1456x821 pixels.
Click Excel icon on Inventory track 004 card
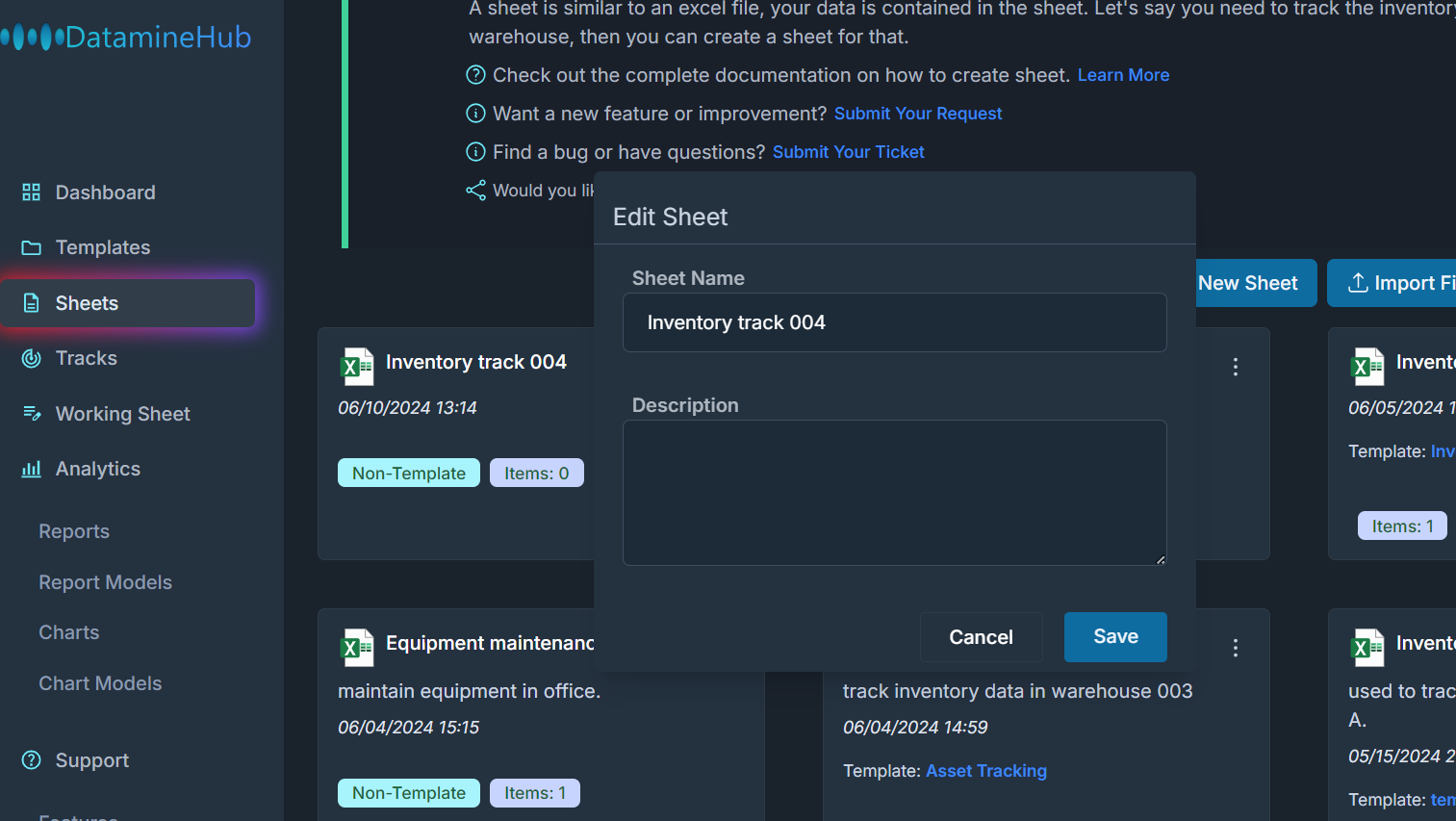[358, 367]
